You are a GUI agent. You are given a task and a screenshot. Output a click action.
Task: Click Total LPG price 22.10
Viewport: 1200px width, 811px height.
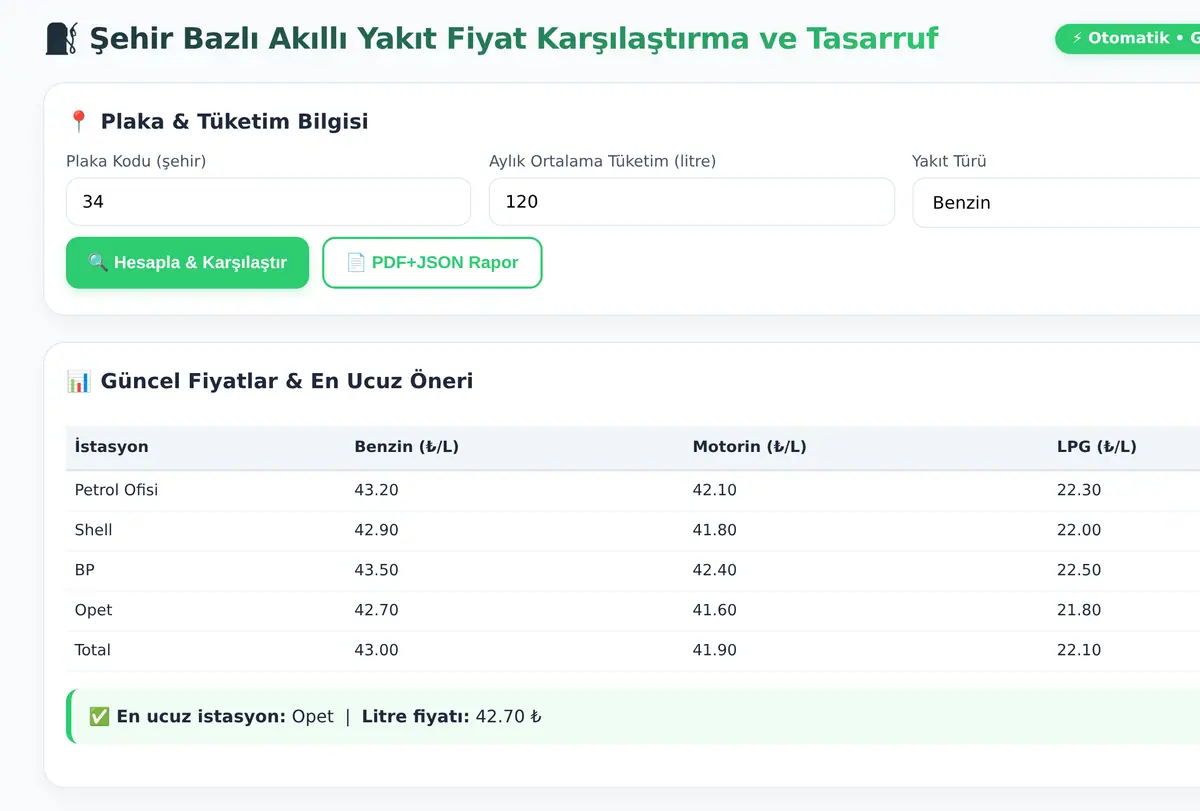(x=1079, y=650)
